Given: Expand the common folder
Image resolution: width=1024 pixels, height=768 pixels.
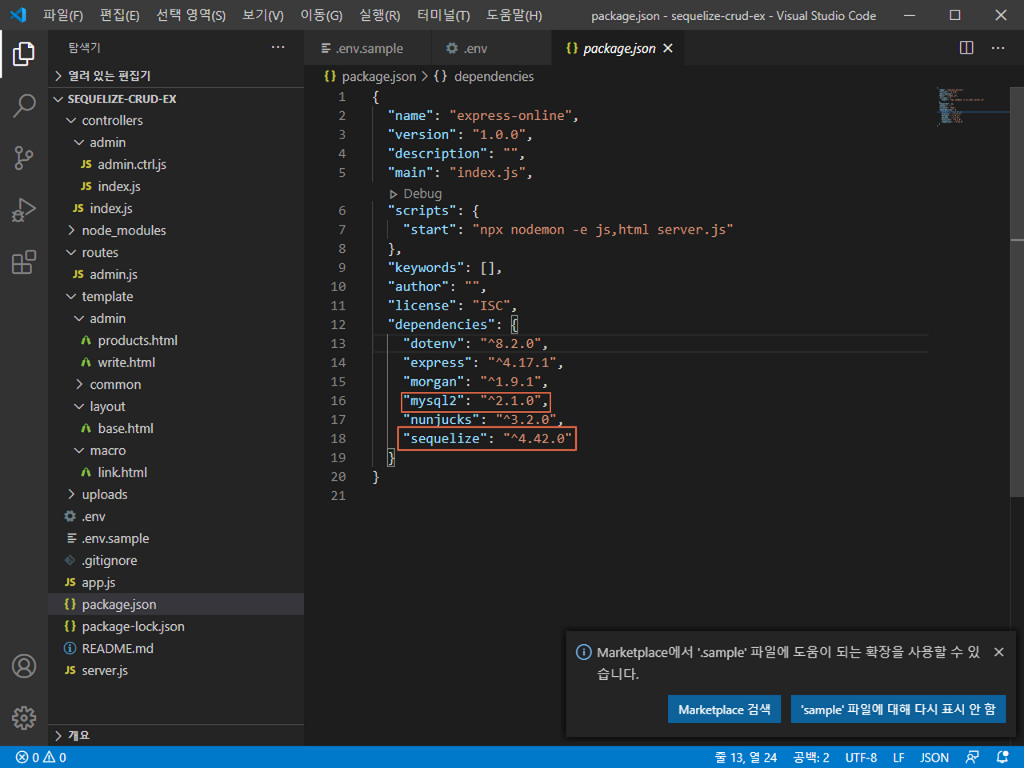Looking at the screenshot, I should pos(115,385).
